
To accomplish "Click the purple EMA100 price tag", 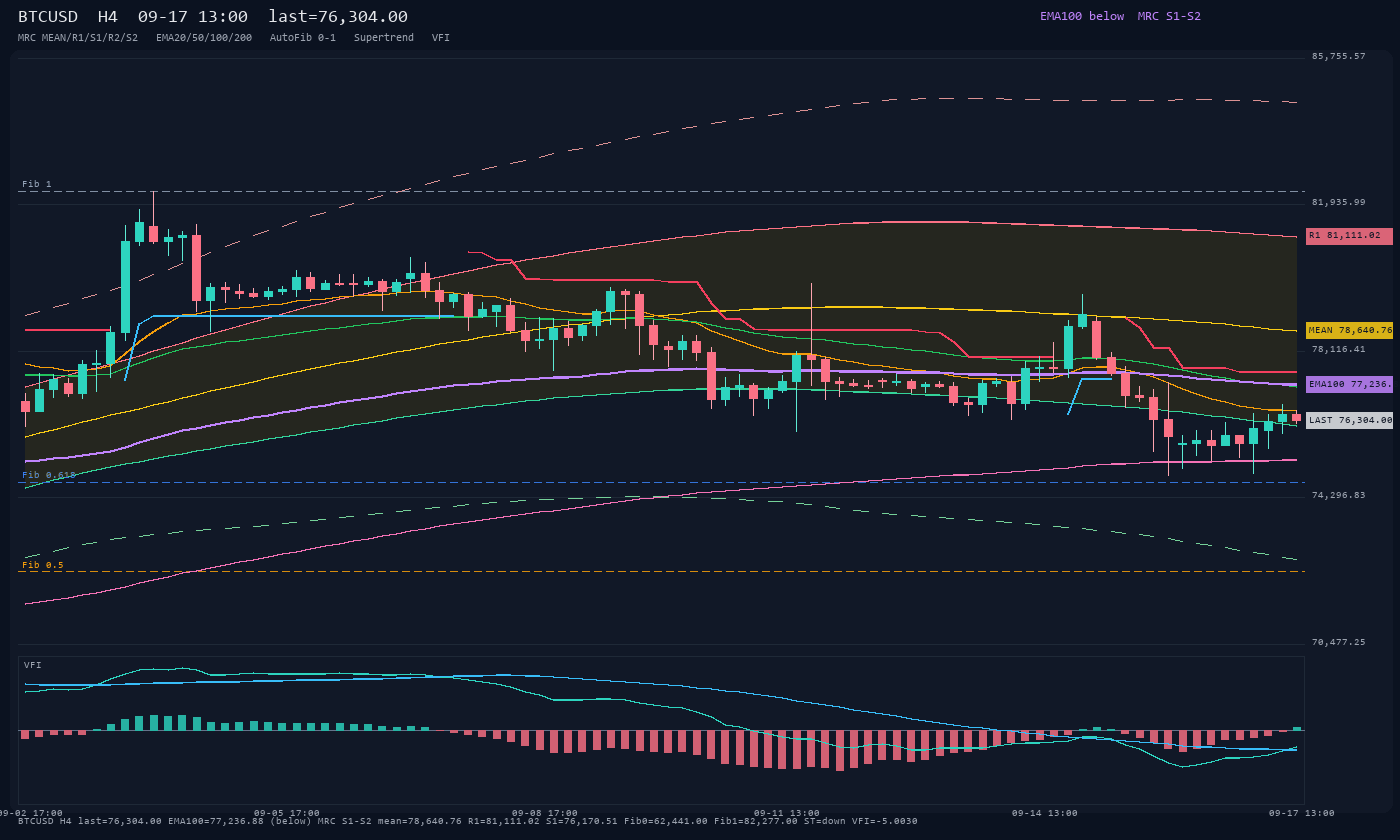I will pos(1349,384).
